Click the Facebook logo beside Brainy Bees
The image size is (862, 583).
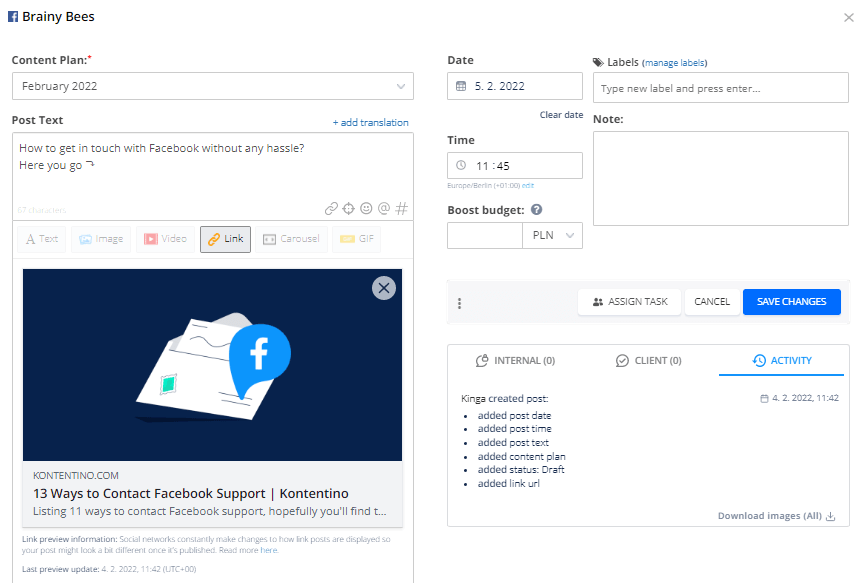coord(13,17)
